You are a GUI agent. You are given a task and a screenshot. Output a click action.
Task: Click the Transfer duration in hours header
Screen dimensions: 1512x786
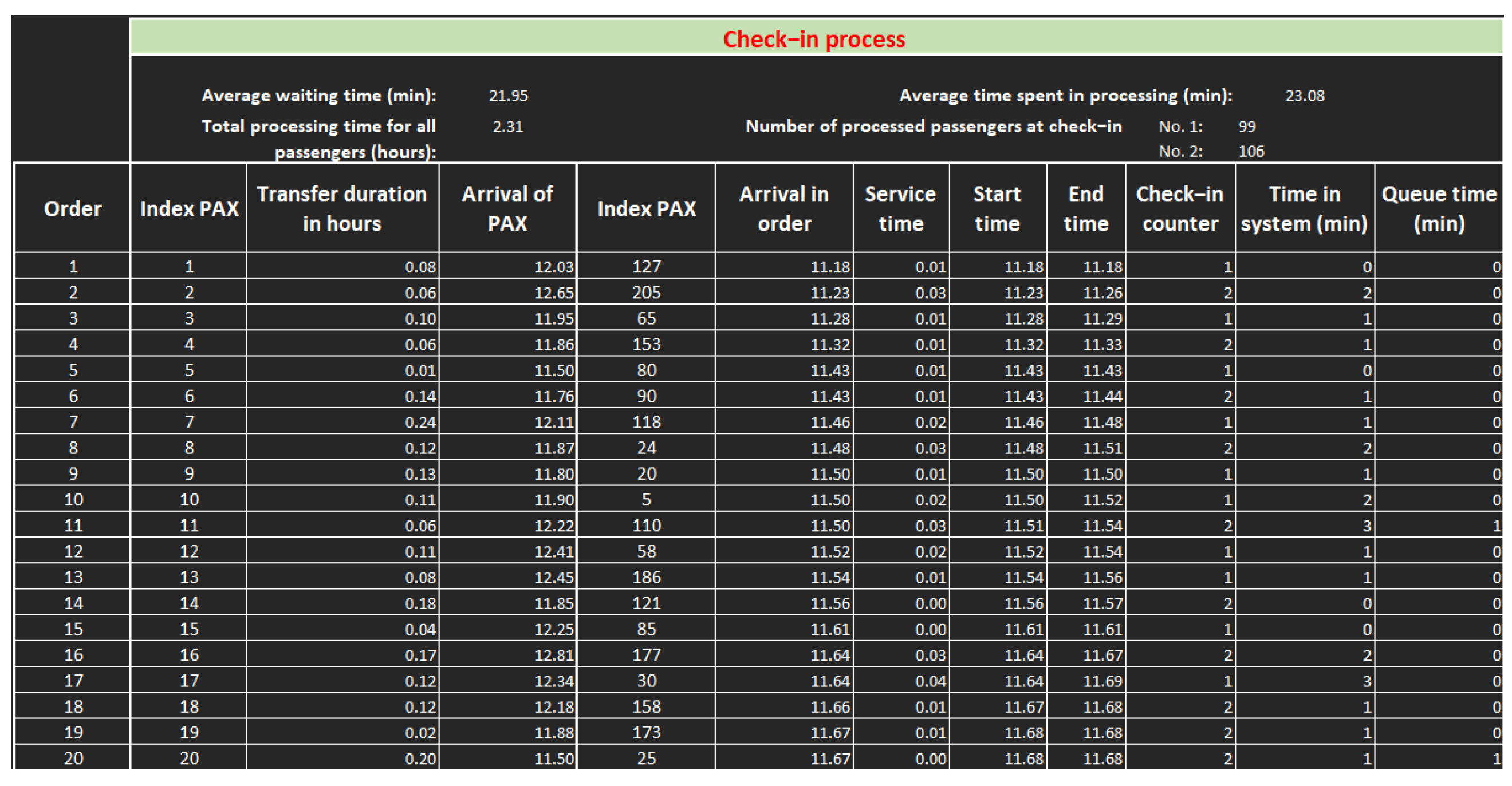pos(342,208)
